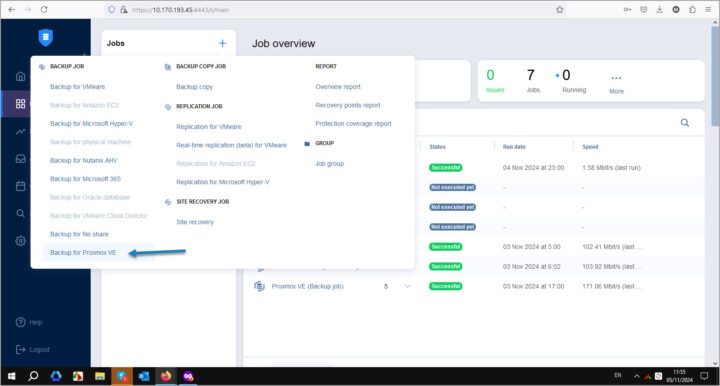
Task: Open the Calendar icon in sidebar
Action: pos(21,186)
